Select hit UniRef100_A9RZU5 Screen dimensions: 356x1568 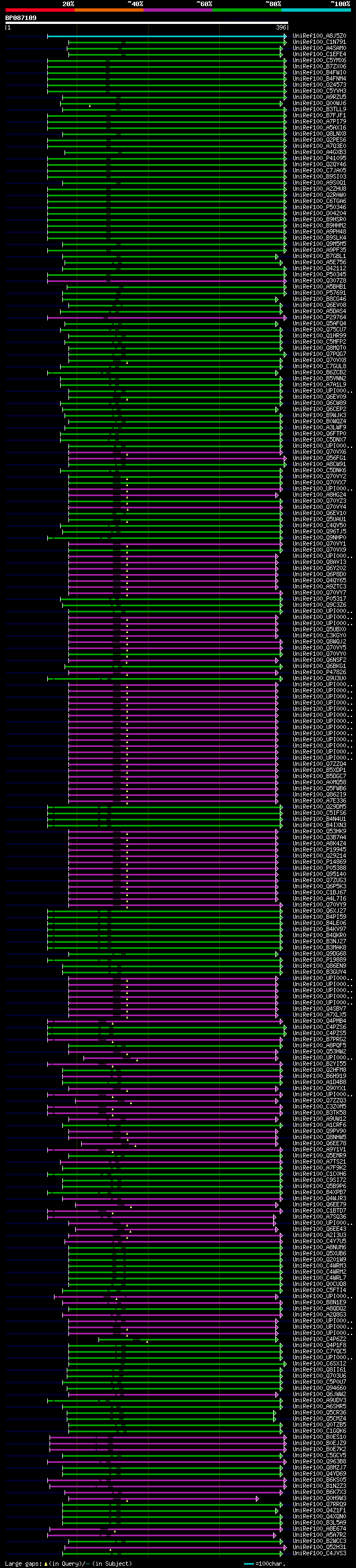coord(319,97)
